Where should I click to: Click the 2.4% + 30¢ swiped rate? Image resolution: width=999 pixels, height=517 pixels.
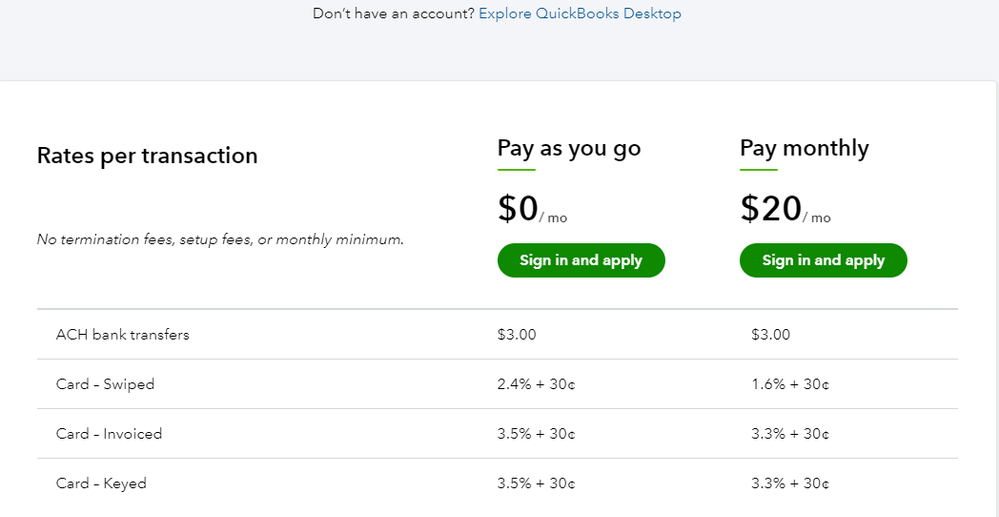536,384
